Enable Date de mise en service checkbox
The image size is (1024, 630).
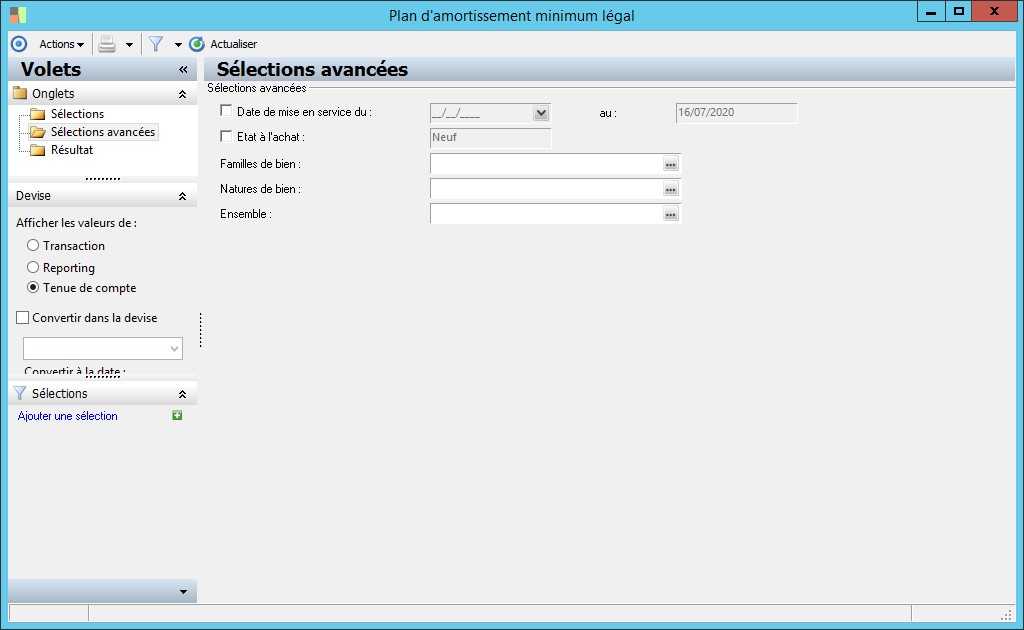226,111
